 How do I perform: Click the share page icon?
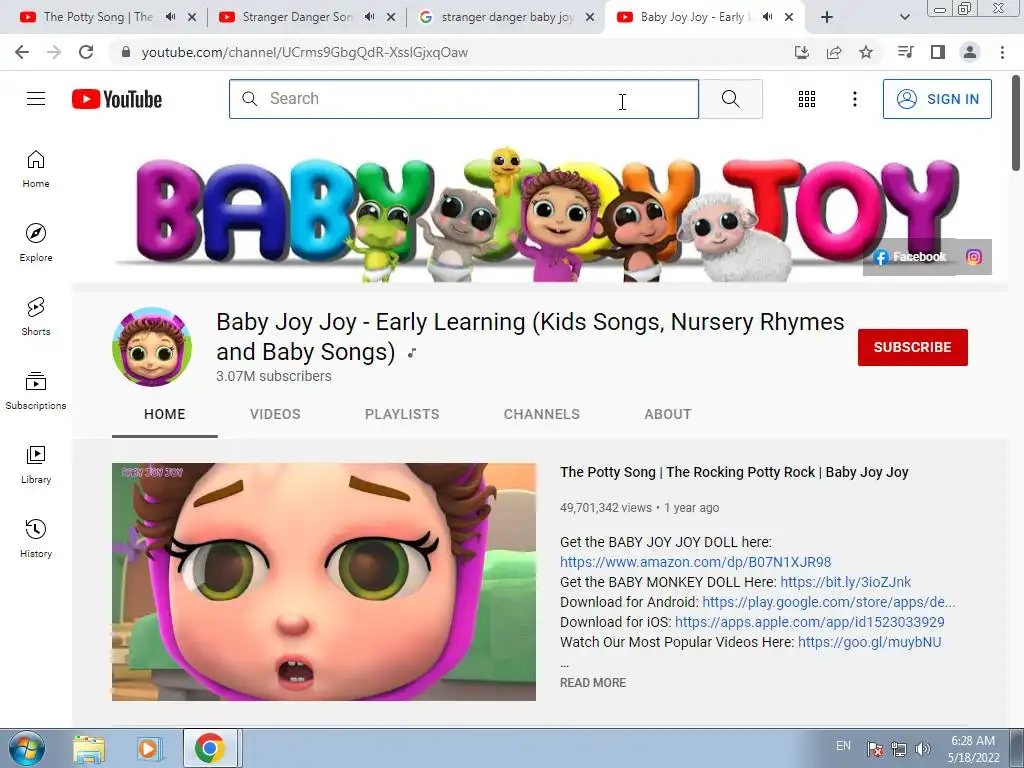click(x=834, y=52)
